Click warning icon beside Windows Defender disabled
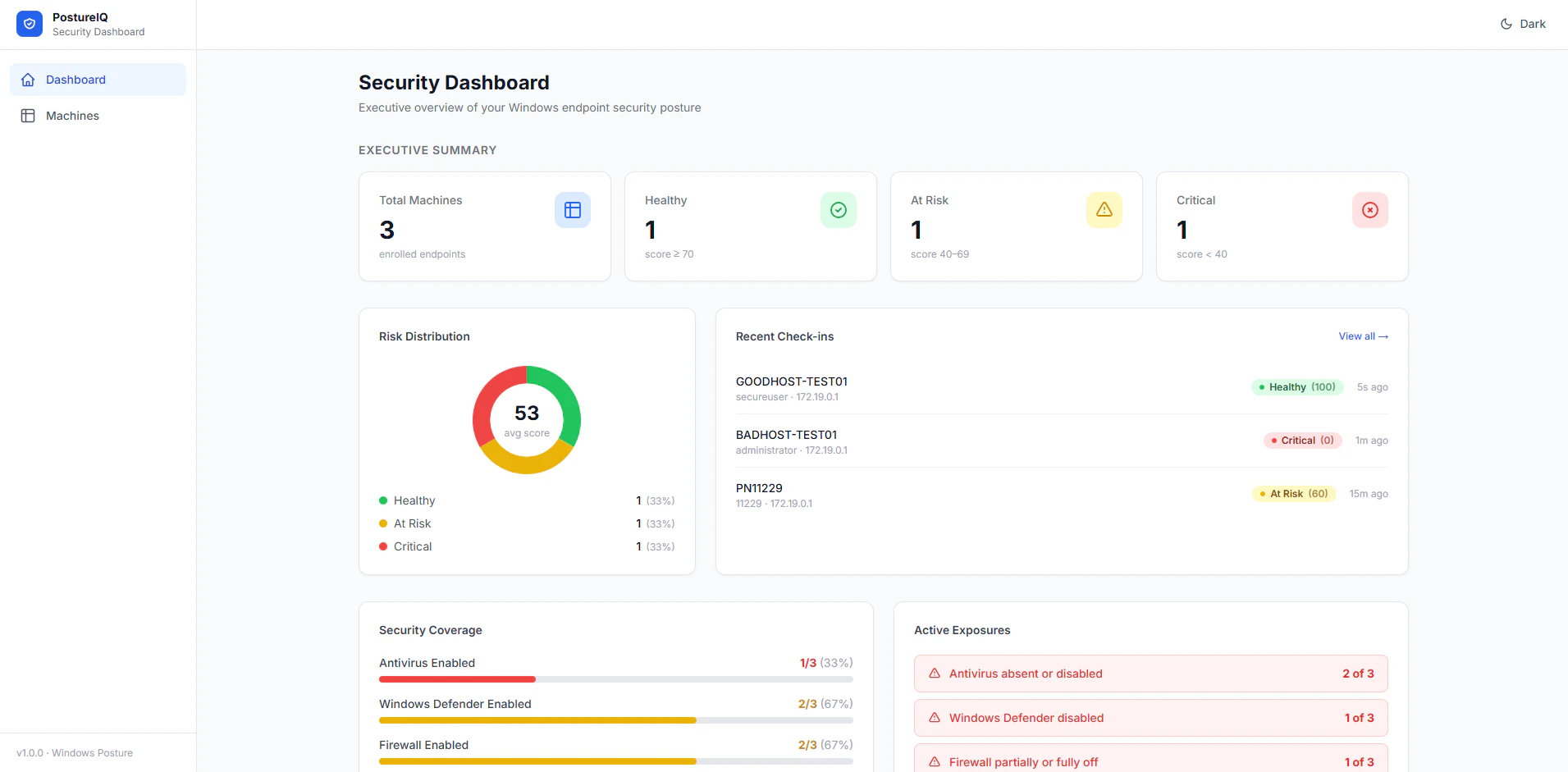 pos(935,718)
